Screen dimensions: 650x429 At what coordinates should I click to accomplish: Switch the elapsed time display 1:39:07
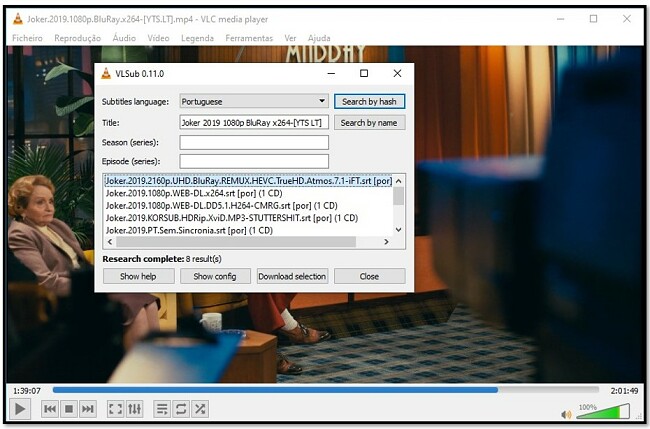click(27, 391)
